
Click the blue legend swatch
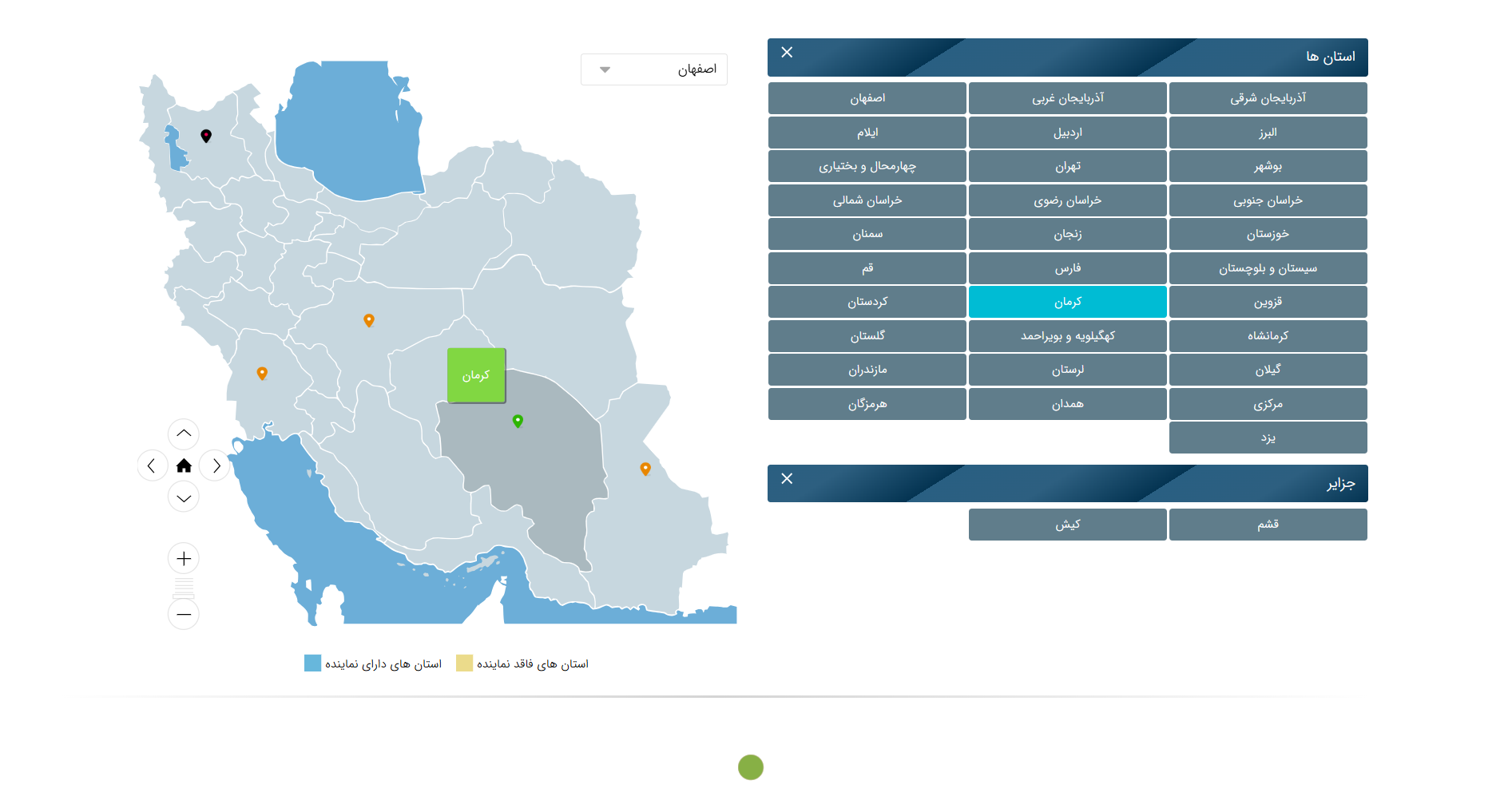(x=312, y=663)
